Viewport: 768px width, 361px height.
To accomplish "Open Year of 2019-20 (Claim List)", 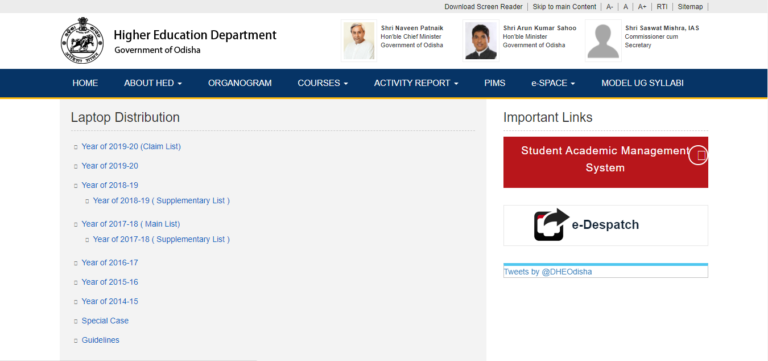I will [131, 146].
